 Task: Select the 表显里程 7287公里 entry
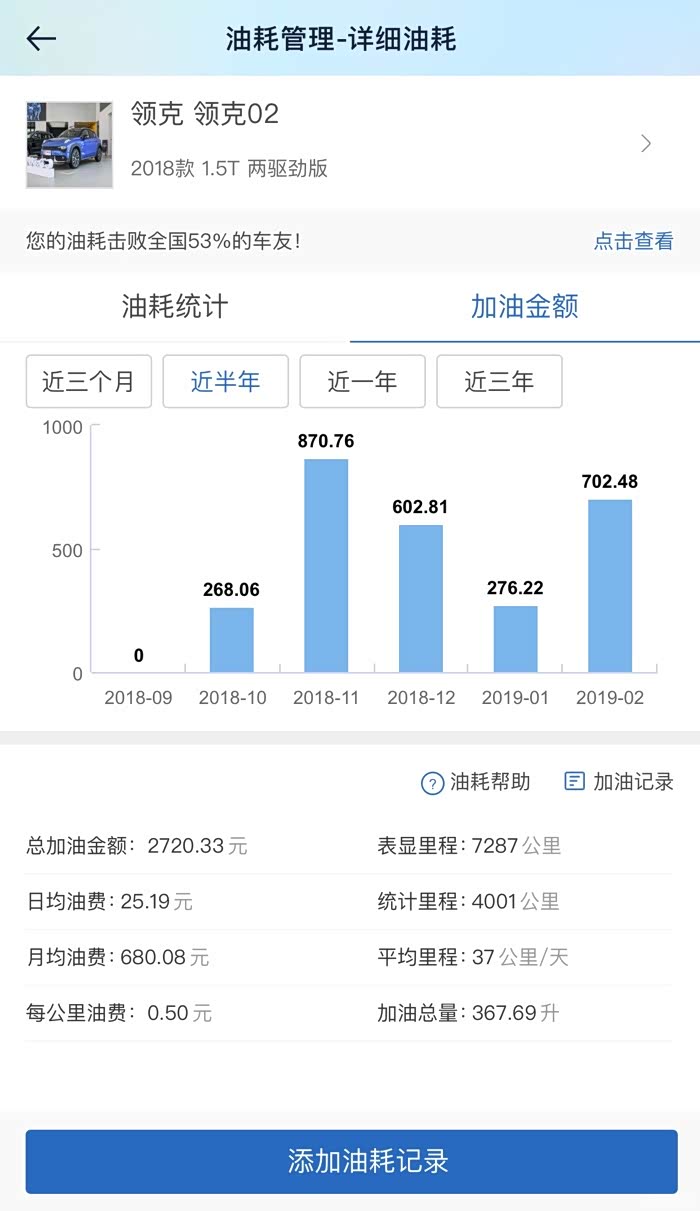(x=469, y=846)
